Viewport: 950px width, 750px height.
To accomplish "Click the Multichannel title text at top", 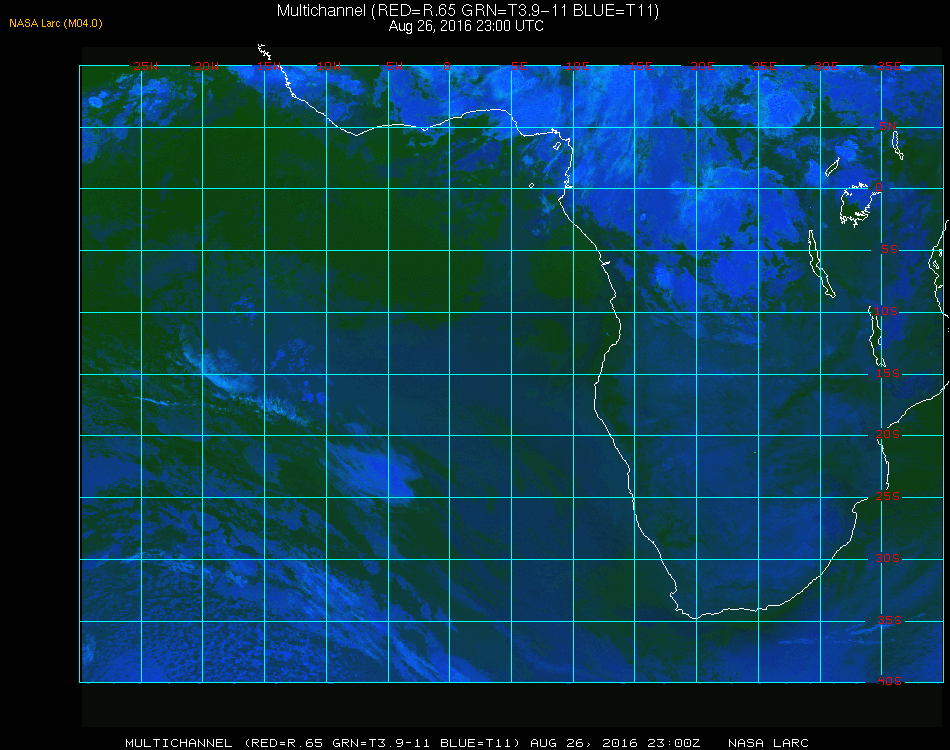I will click(x=468, y=10).
